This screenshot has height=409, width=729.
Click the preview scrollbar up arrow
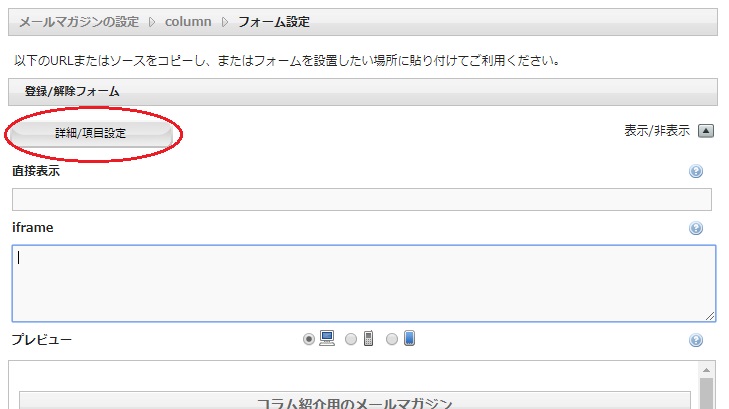[x=706, y=370]
